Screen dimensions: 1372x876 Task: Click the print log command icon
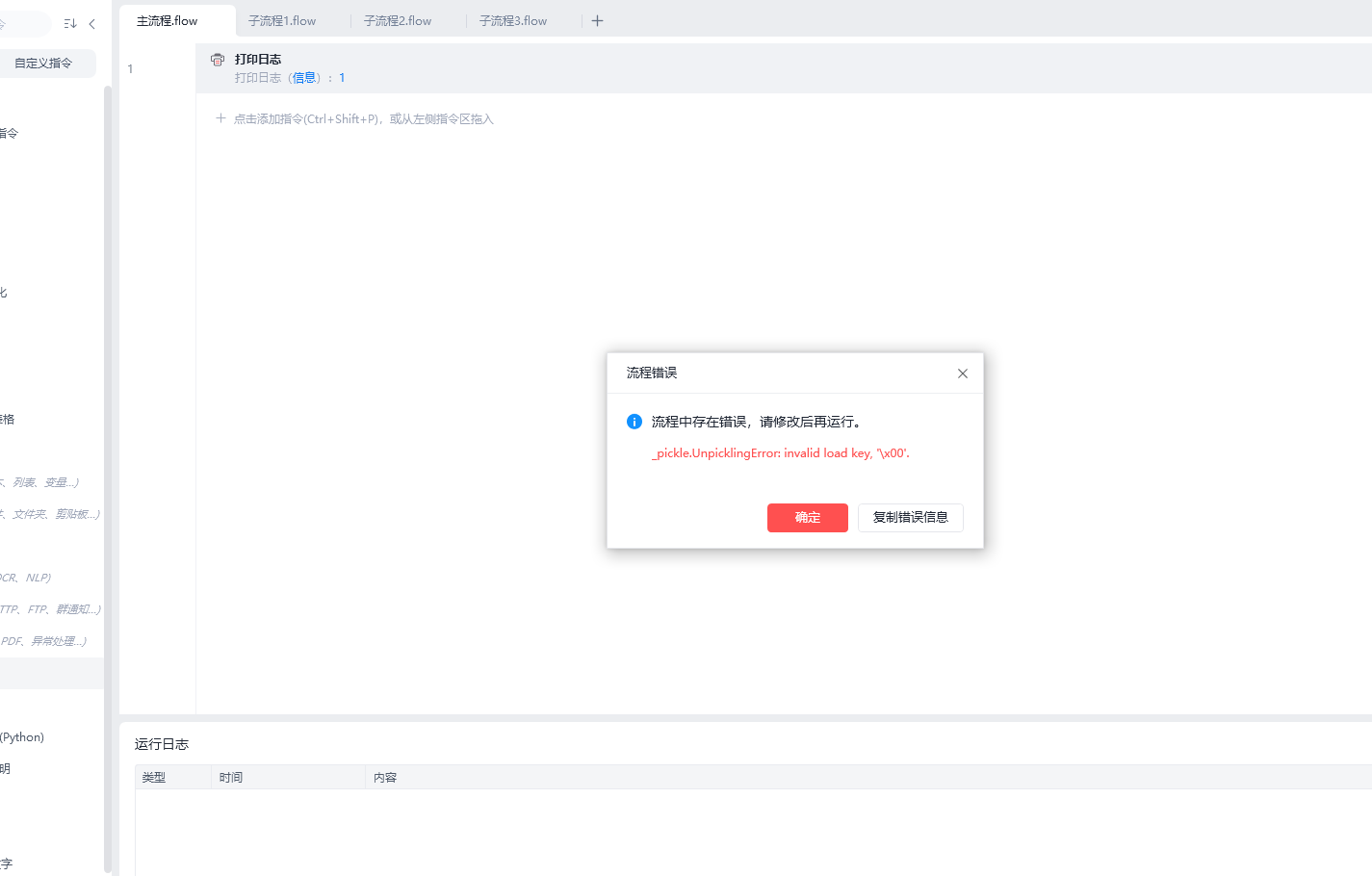click(218, 60)
